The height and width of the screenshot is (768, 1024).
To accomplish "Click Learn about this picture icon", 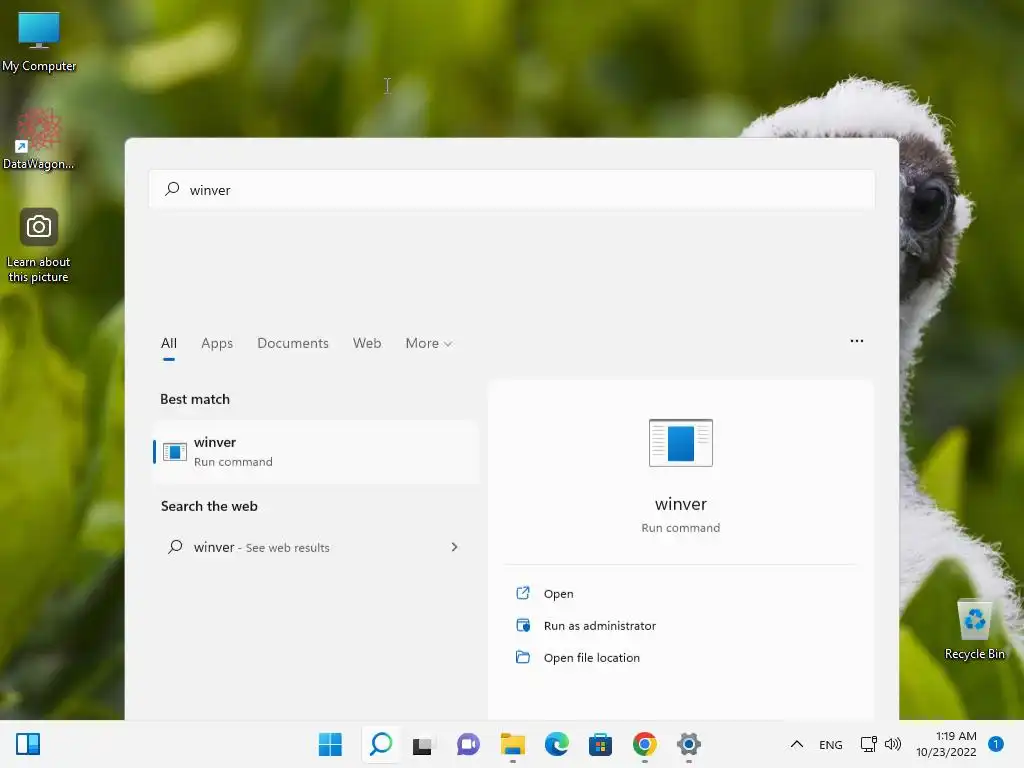I will (x=39, y=246).
